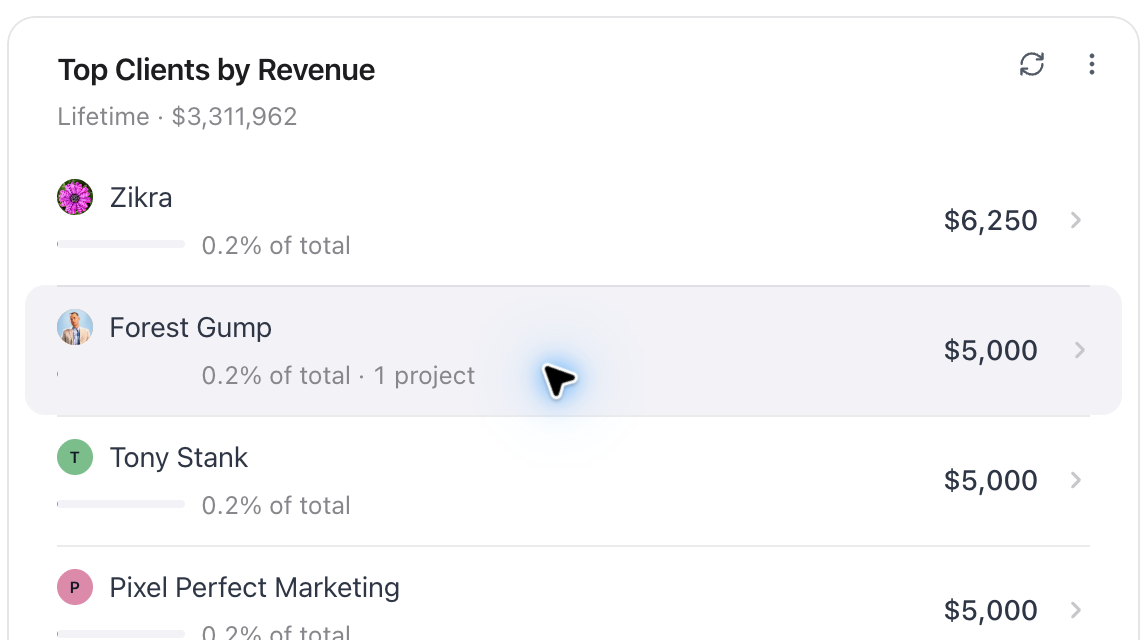
Task: Open the Zikra client name
Action: point(141,198)
